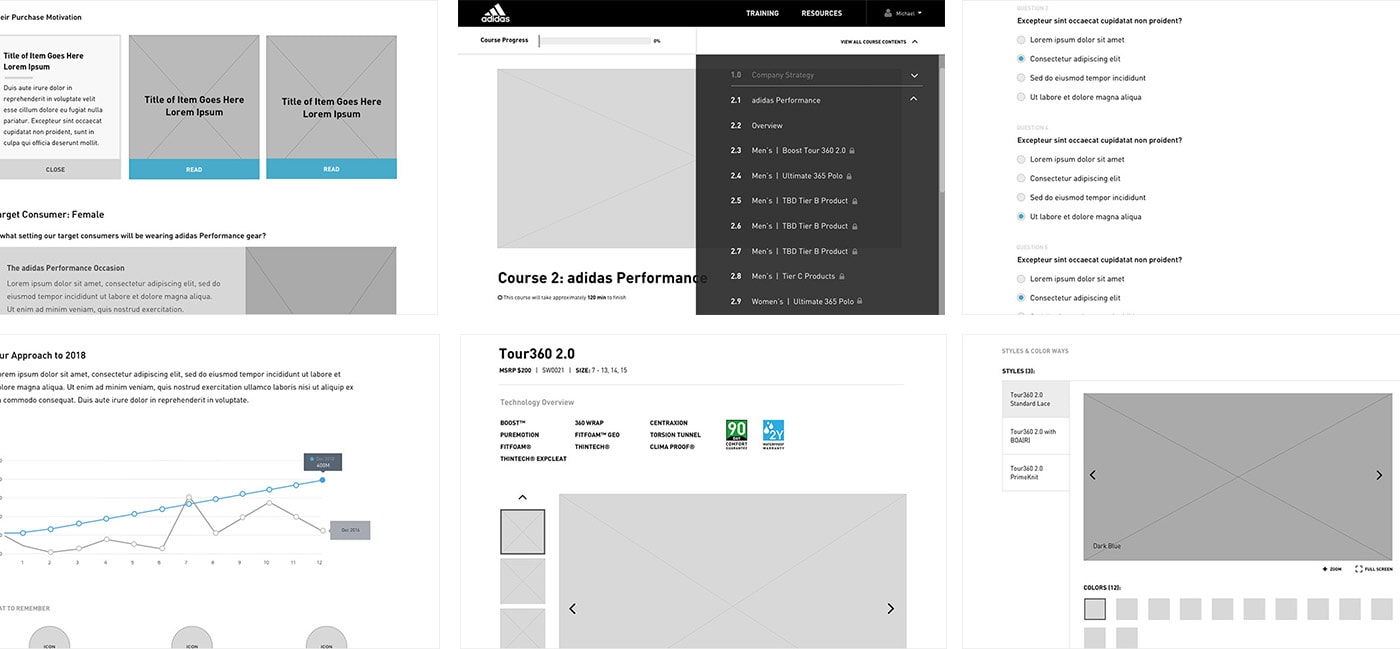
Task: Select the Tour360 2.0 with BOA(R) style tab
Action: tap(1036, 436)
